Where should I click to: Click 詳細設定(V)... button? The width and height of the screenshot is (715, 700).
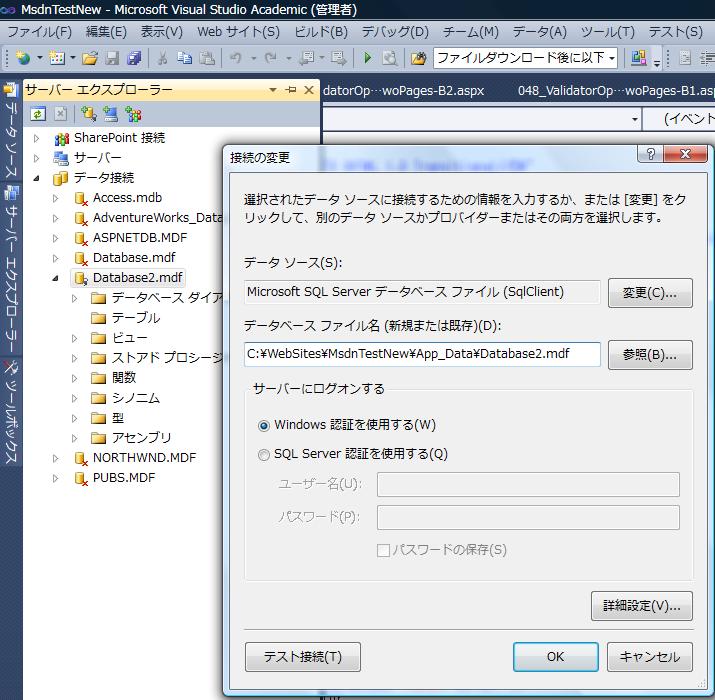pyautogui.click(x=642, y=606)
